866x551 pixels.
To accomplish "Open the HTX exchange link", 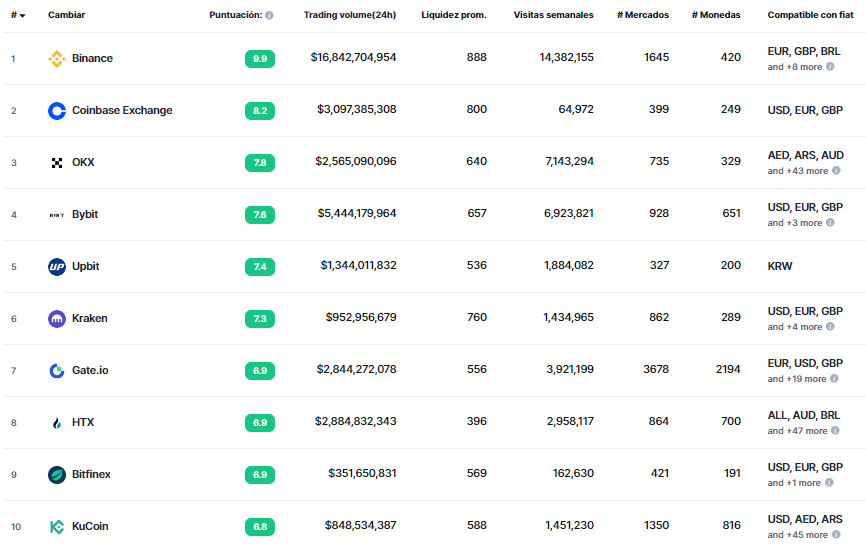I will 83,422.
